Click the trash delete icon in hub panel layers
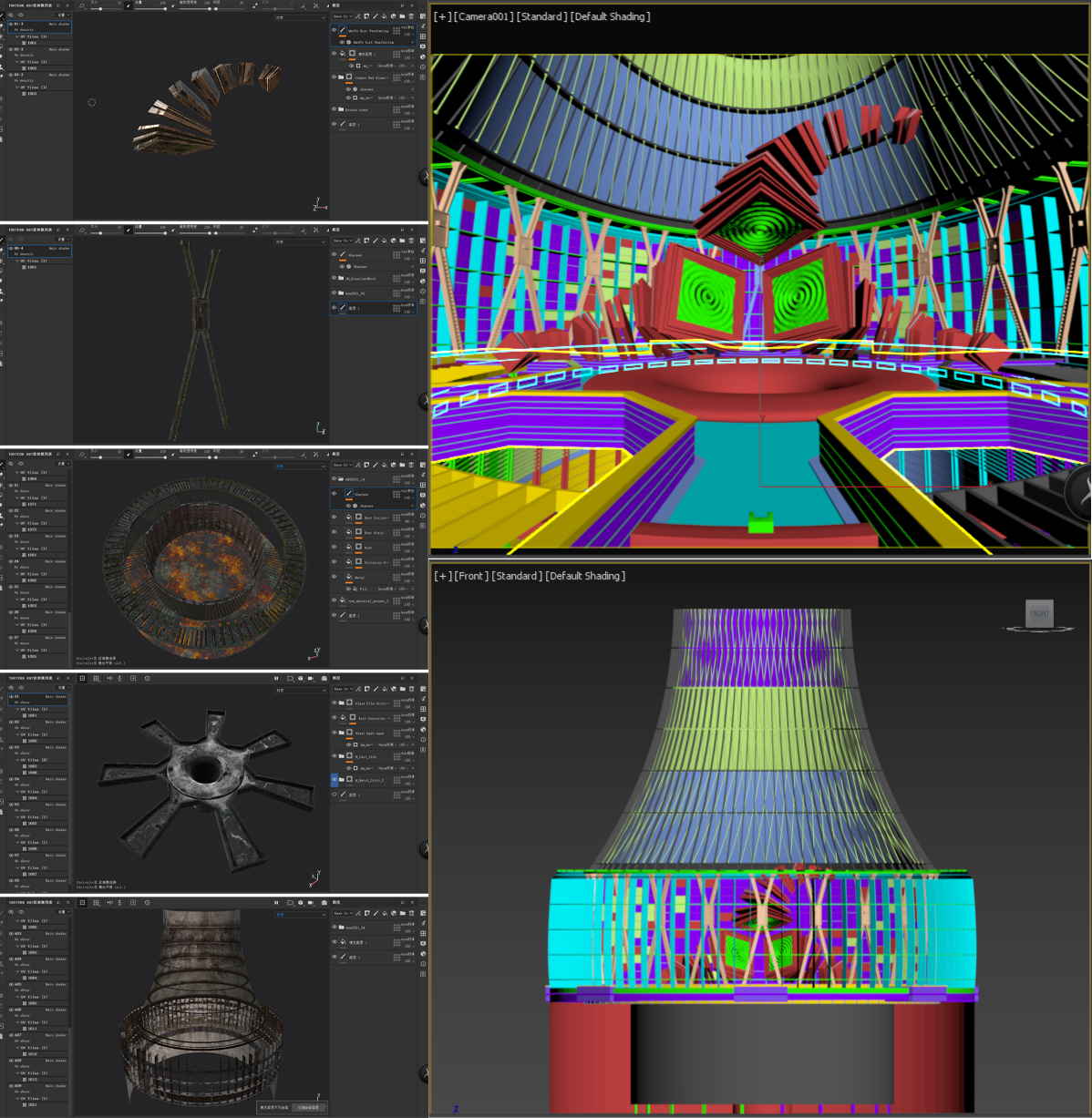The image size is (1092, 1118). (x=411, y=689)
